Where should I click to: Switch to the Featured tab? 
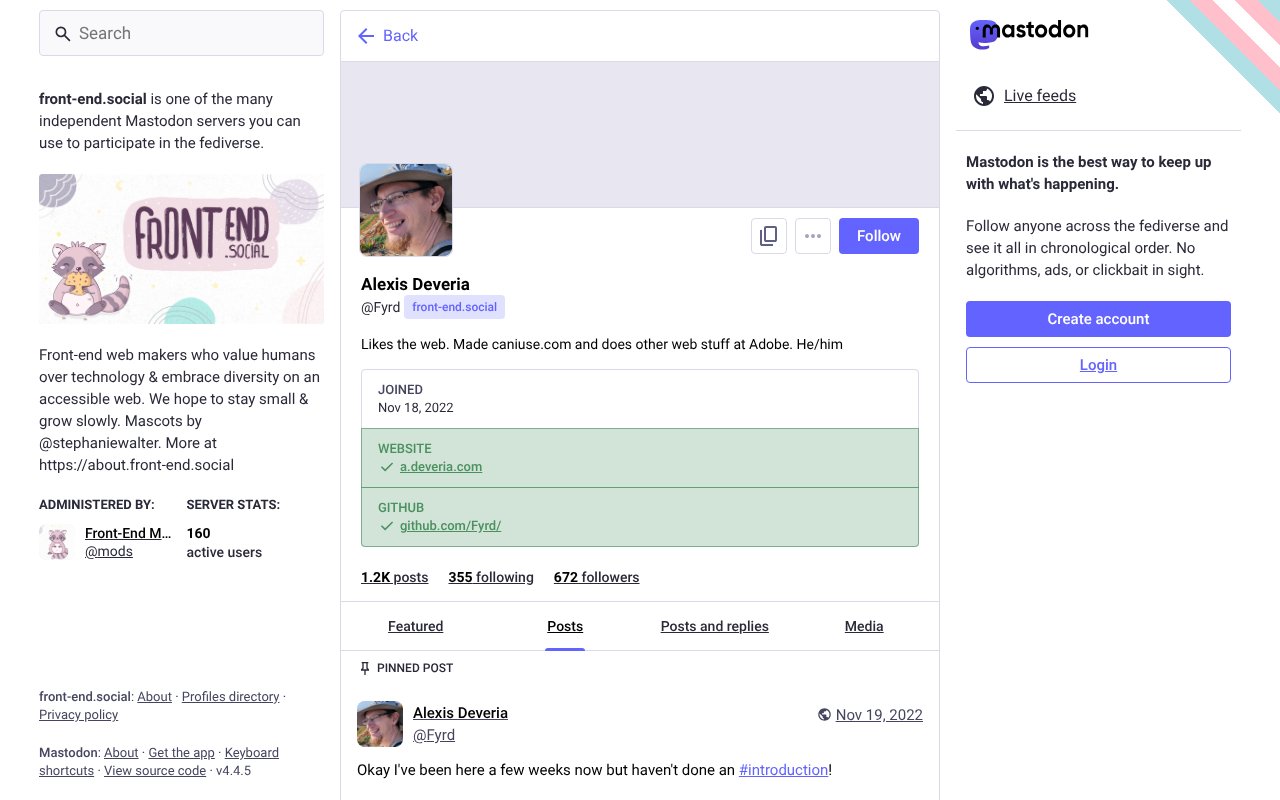[x=415, y=626]
